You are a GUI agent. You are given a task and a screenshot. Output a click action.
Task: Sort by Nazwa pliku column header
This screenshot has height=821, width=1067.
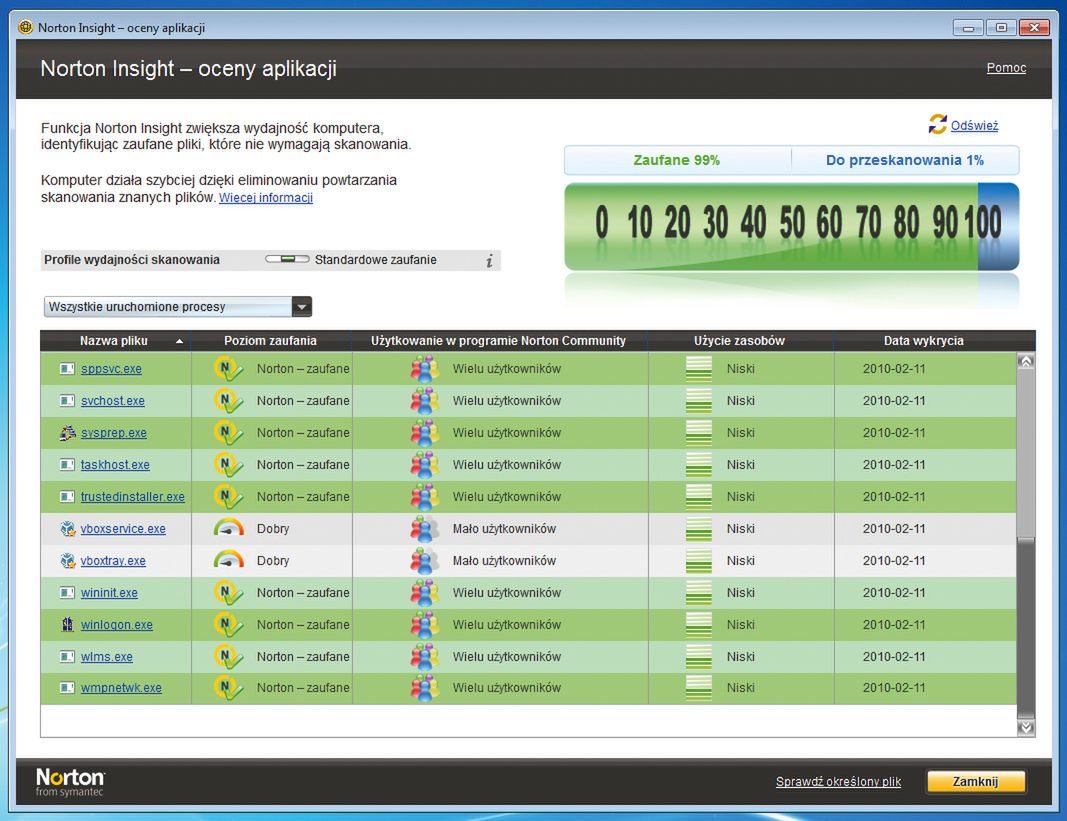(x=115, y=341)
